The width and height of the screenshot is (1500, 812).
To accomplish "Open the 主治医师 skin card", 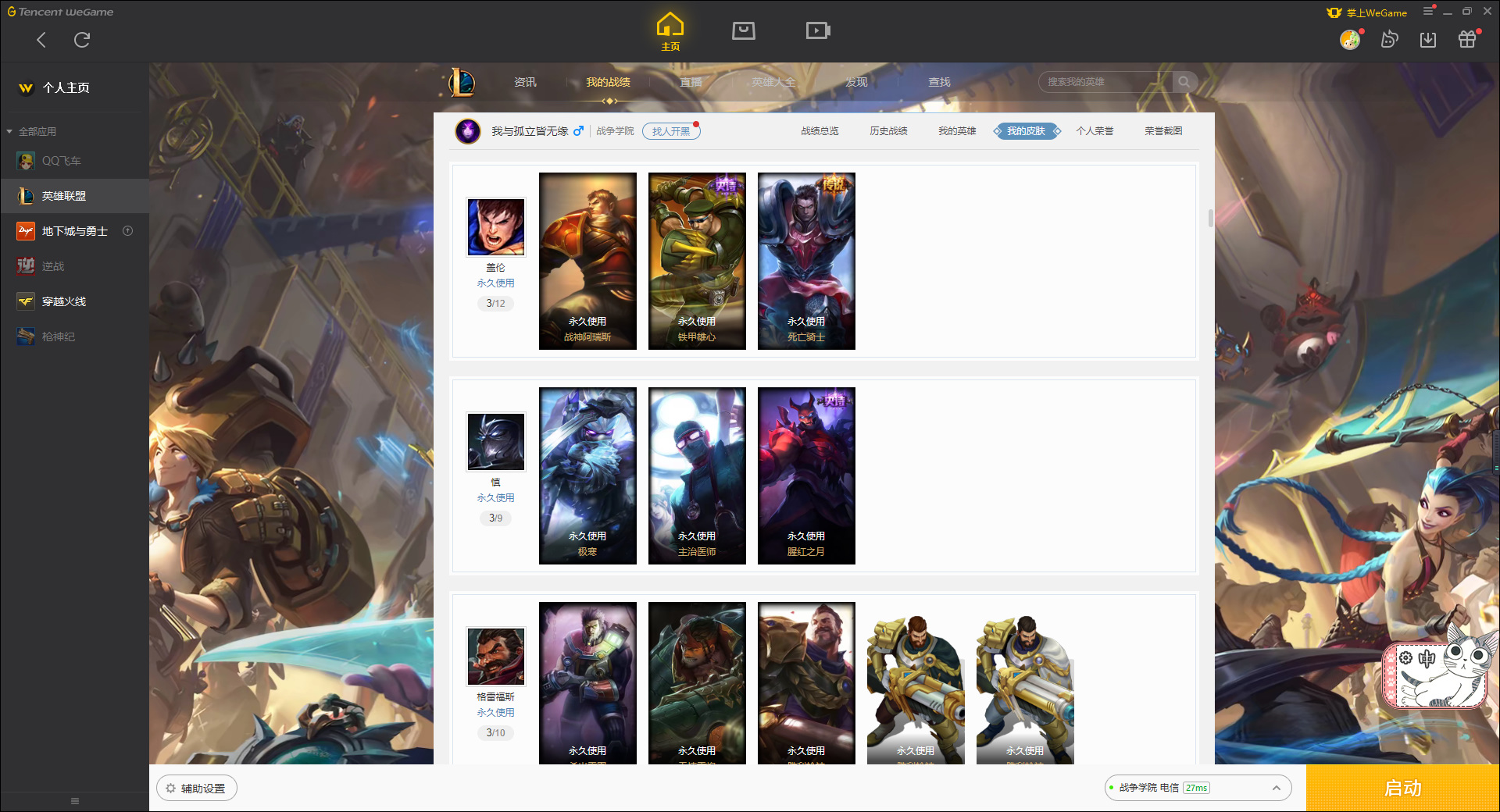I will pyautogui.click(x=697, y=475).
